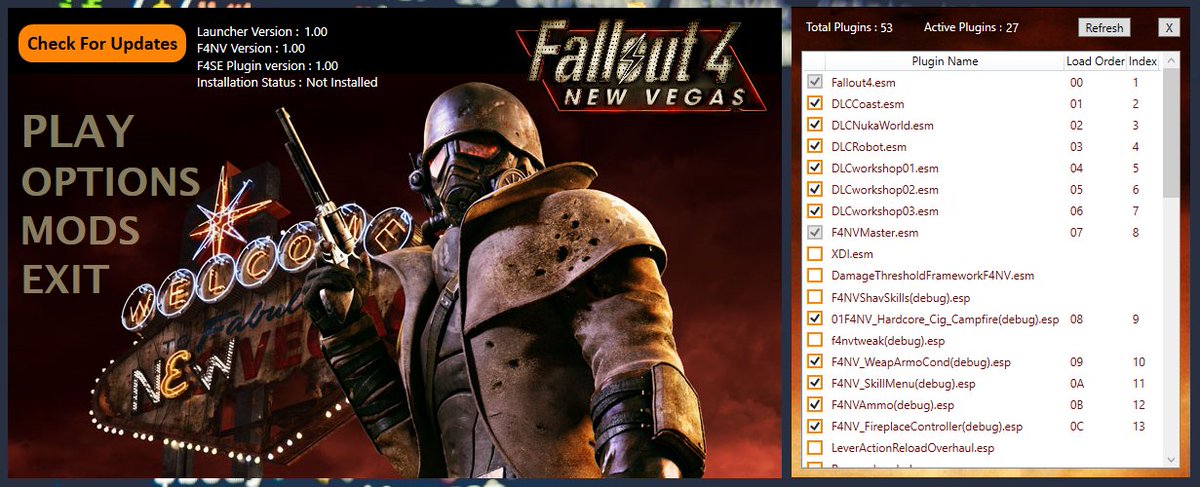Uncheck the DLCworkshop02.esm plugin
This screenshot has width=1200, height=487.
tap(815, 190)
